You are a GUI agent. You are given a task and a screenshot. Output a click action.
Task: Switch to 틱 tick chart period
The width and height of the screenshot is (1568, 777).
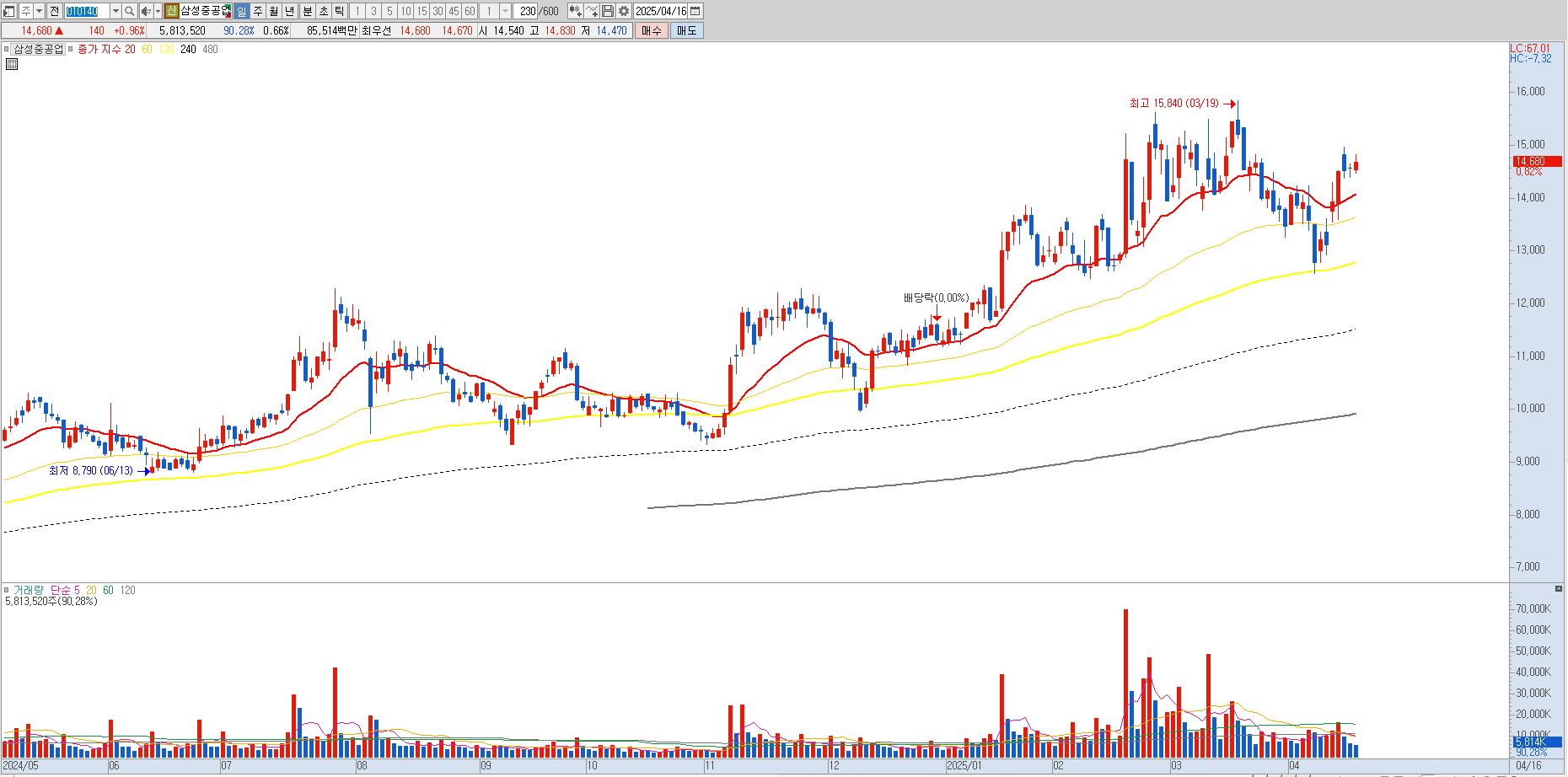[x=339, y=11]
